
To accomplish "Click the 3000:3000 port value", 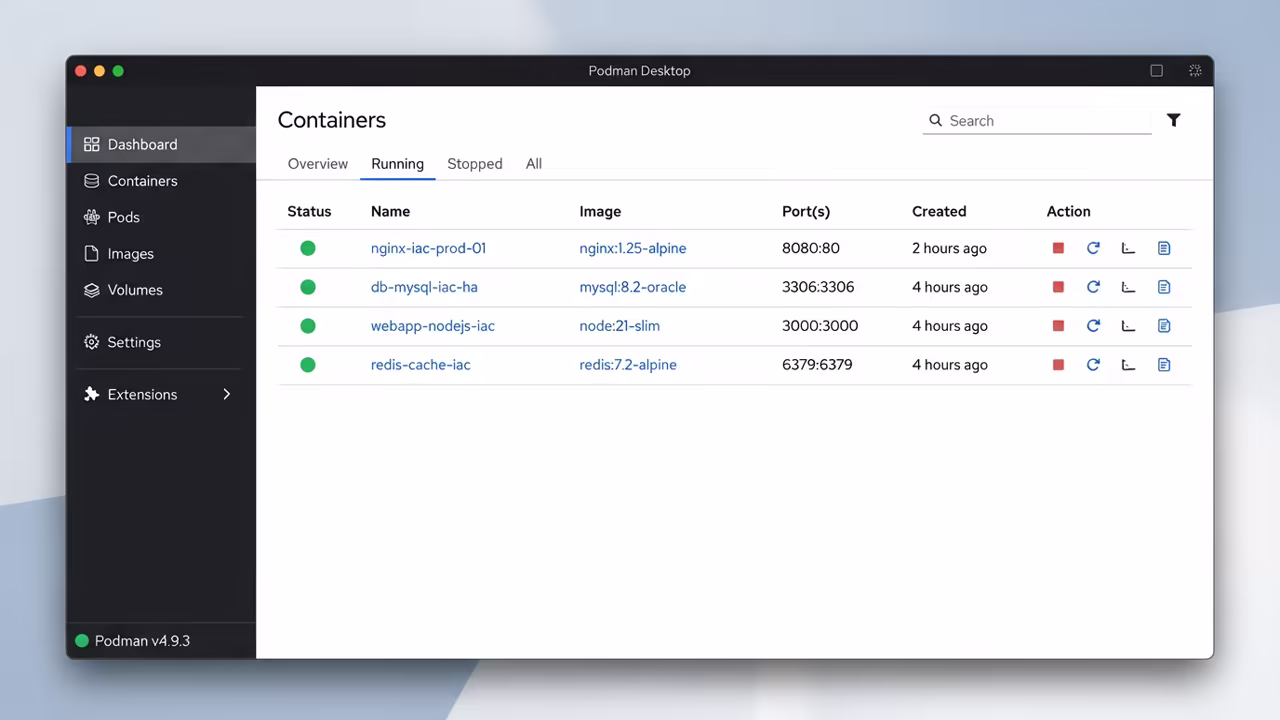I will [x=820, y=326].
